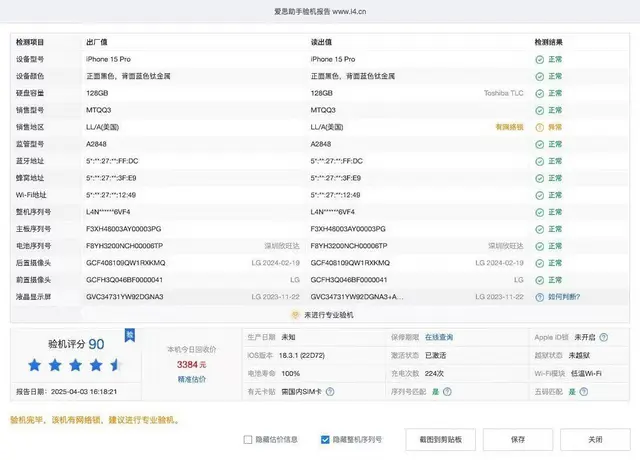Viewport: 640px width, 460px height.
Task: Click the help icon next to 五码匹配
Action: [584, 392]
